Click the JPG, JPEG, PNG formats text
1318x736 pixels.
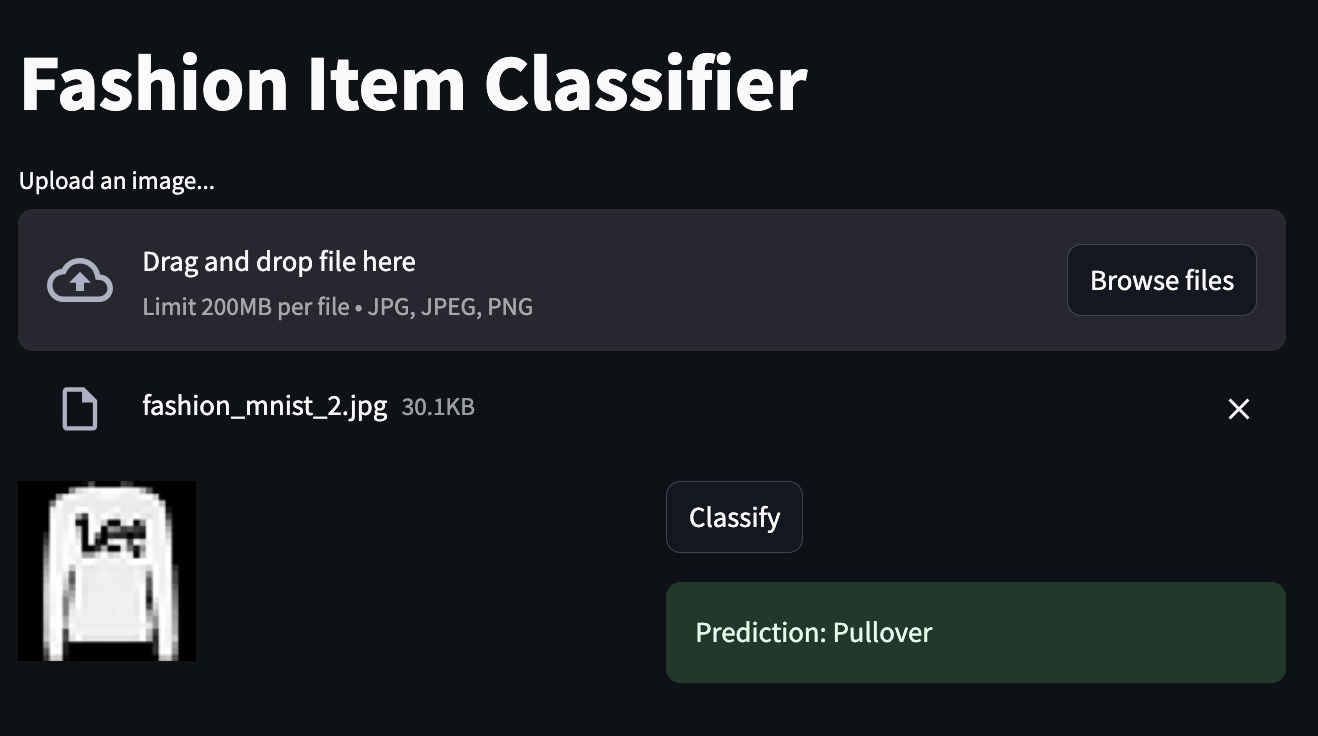(x=450, y=307)
